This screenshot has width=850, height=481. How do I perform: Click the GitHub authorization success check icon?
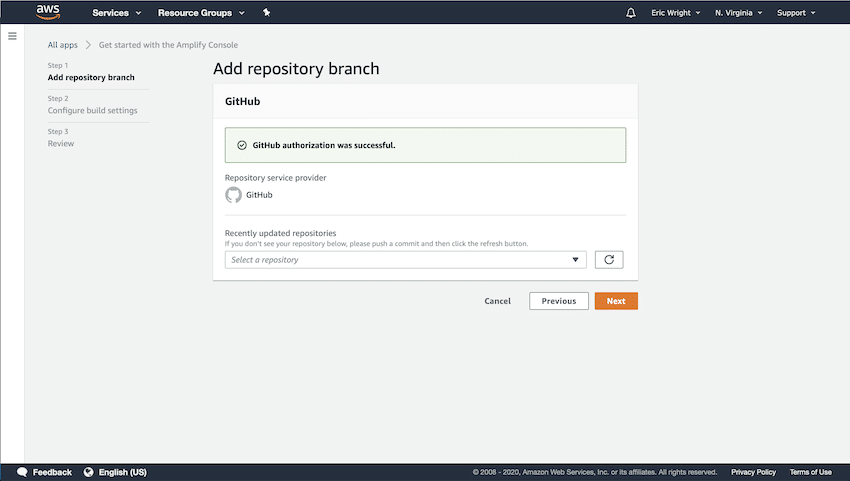(242, 145)
